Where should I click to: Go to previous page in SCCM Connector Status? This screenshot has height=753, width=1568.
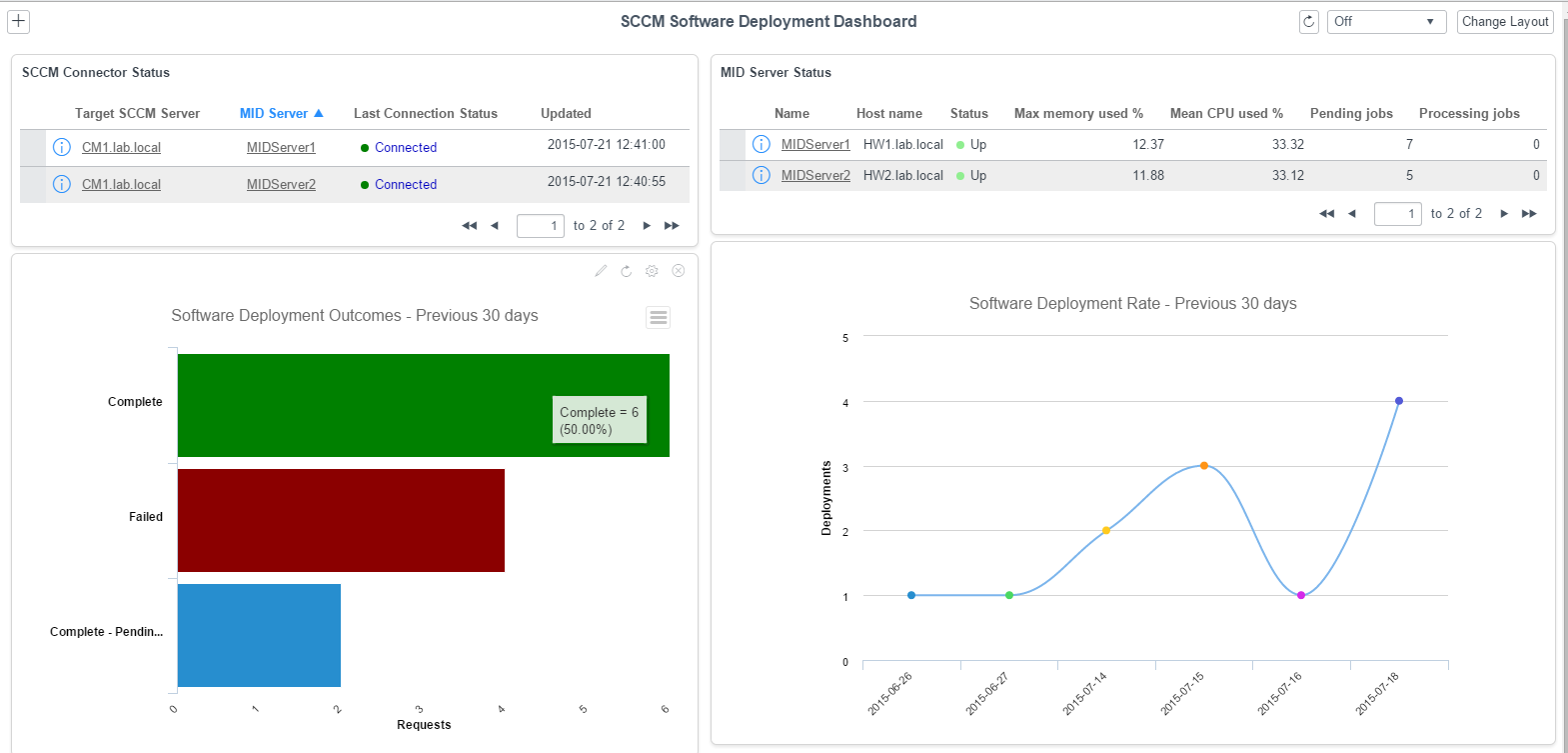click(x=494, y=226)
